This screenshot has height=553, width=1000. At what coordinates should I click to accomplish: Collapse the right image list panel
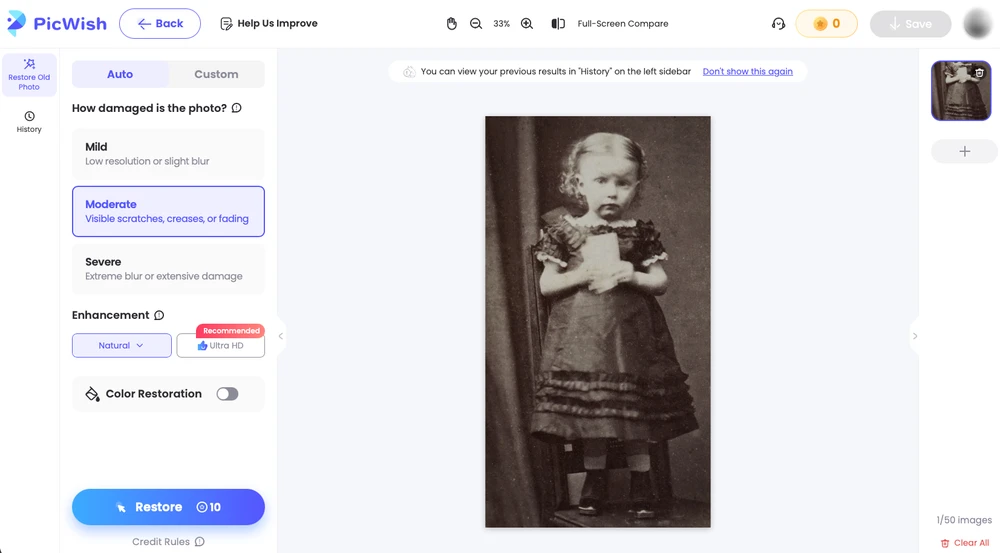point(915,335)
